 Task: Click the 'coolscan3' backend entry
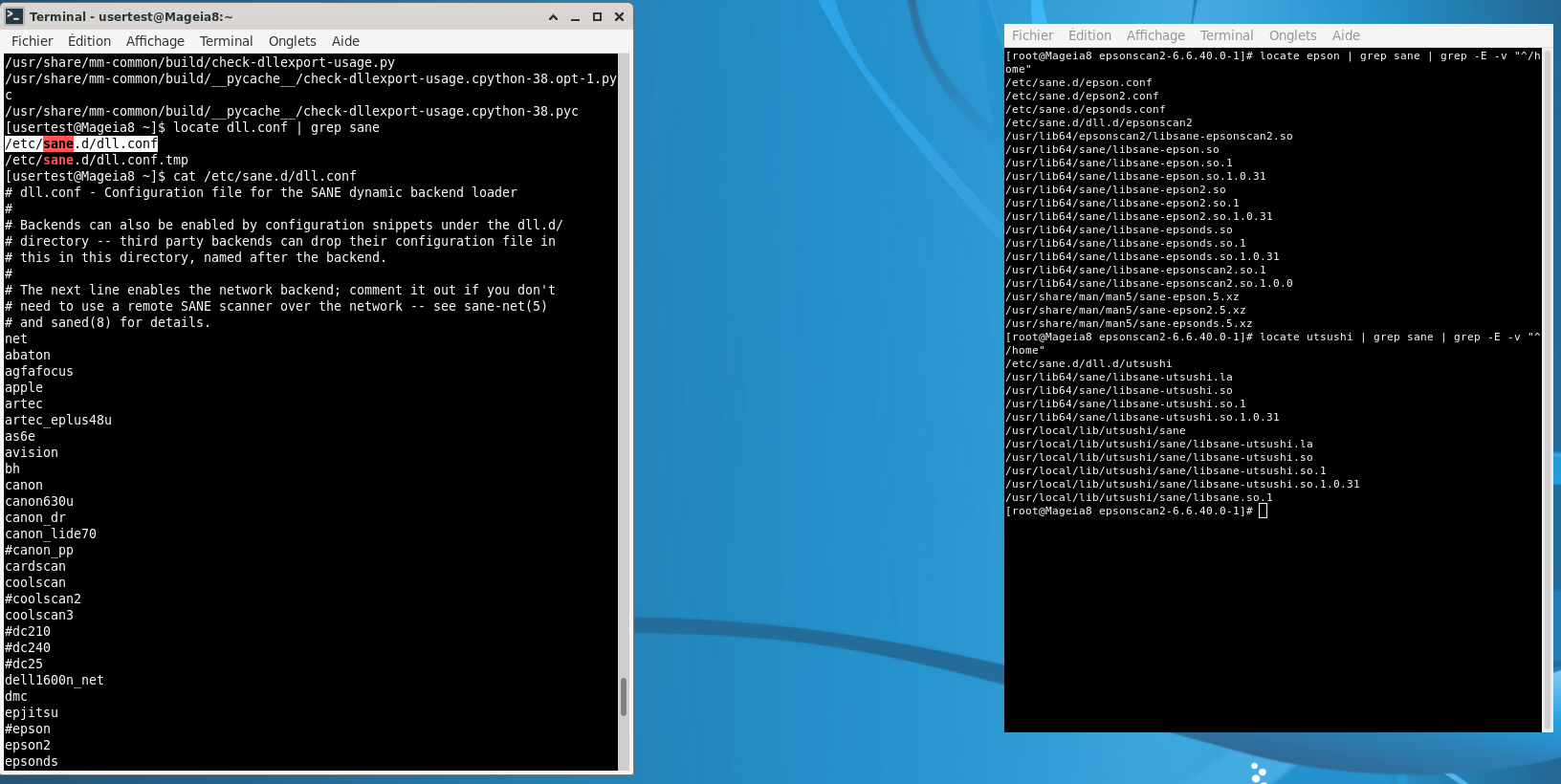[x=39, y=615]
